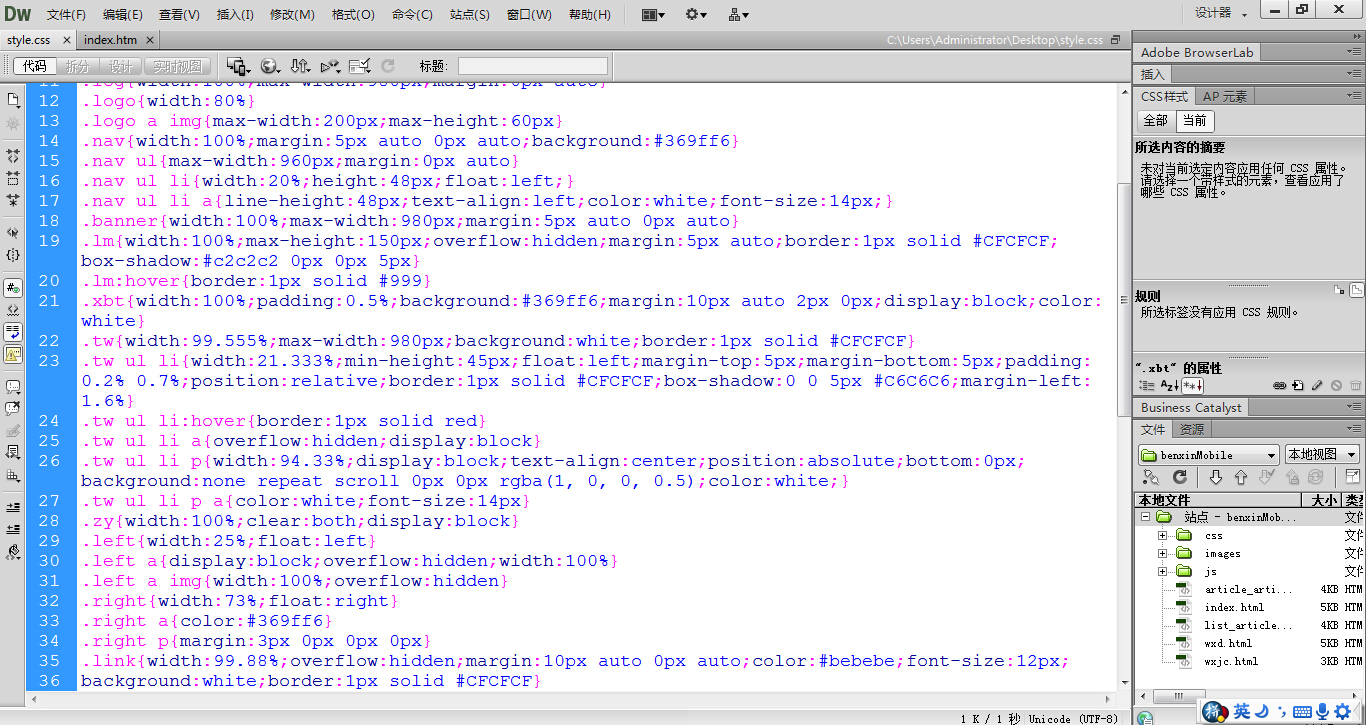The width and height of the screenshot is (1366, 725).
Task: Click the connect to remote server icon
Action: [x=1151, y=478]
